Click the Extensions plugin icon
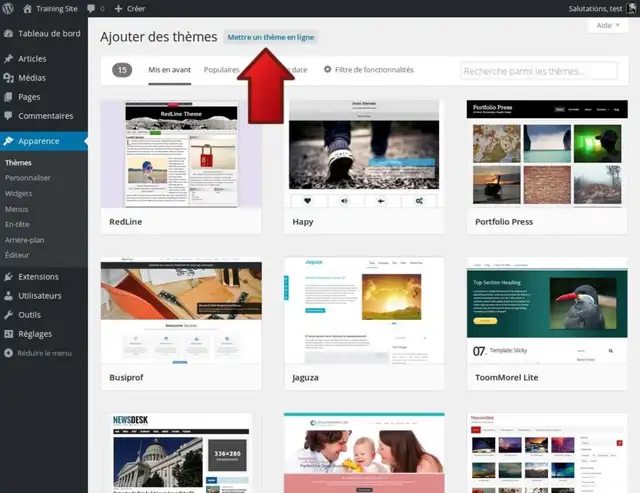Image resolution: width=640 pixels, height=493 pixels. pos(9,277)
